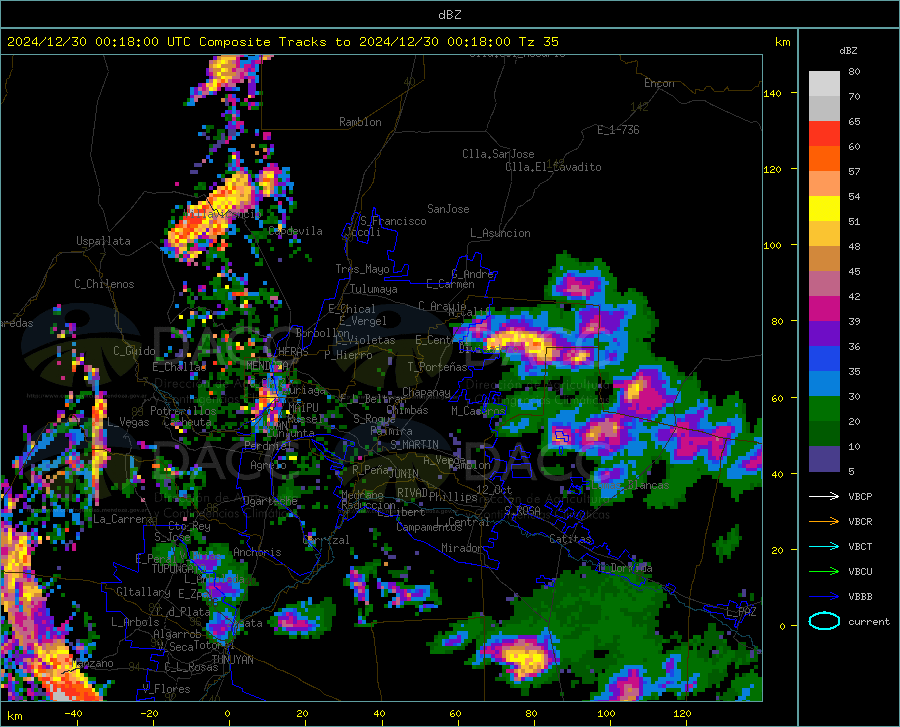900x727 pixels.
Task: Select the bright yellow 51-54 dBZ color block
Action: [824, 209]
